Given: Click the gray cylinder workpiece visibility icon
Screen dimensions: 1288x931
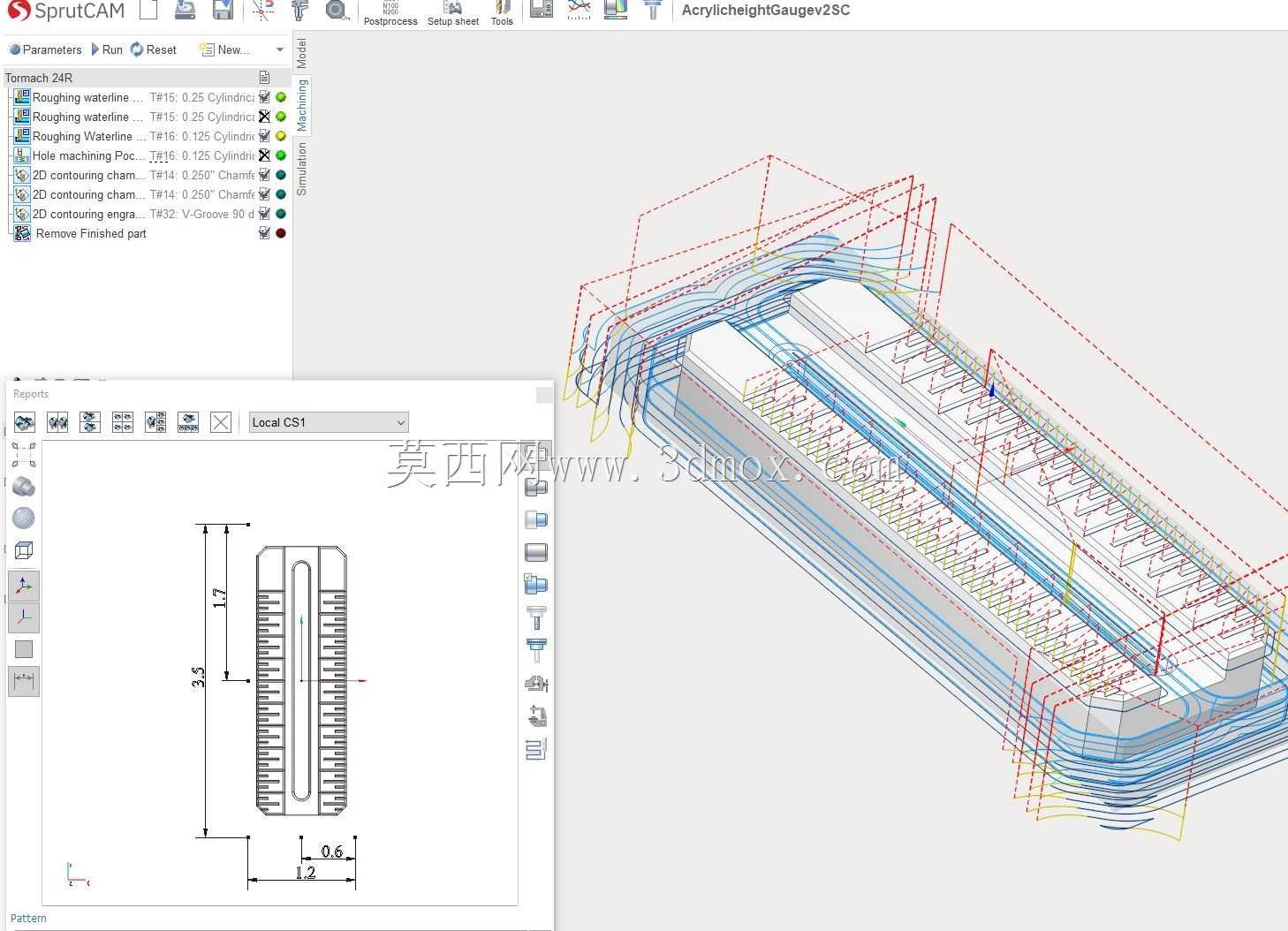Looking at the screenshot, I should coord(536,552).
